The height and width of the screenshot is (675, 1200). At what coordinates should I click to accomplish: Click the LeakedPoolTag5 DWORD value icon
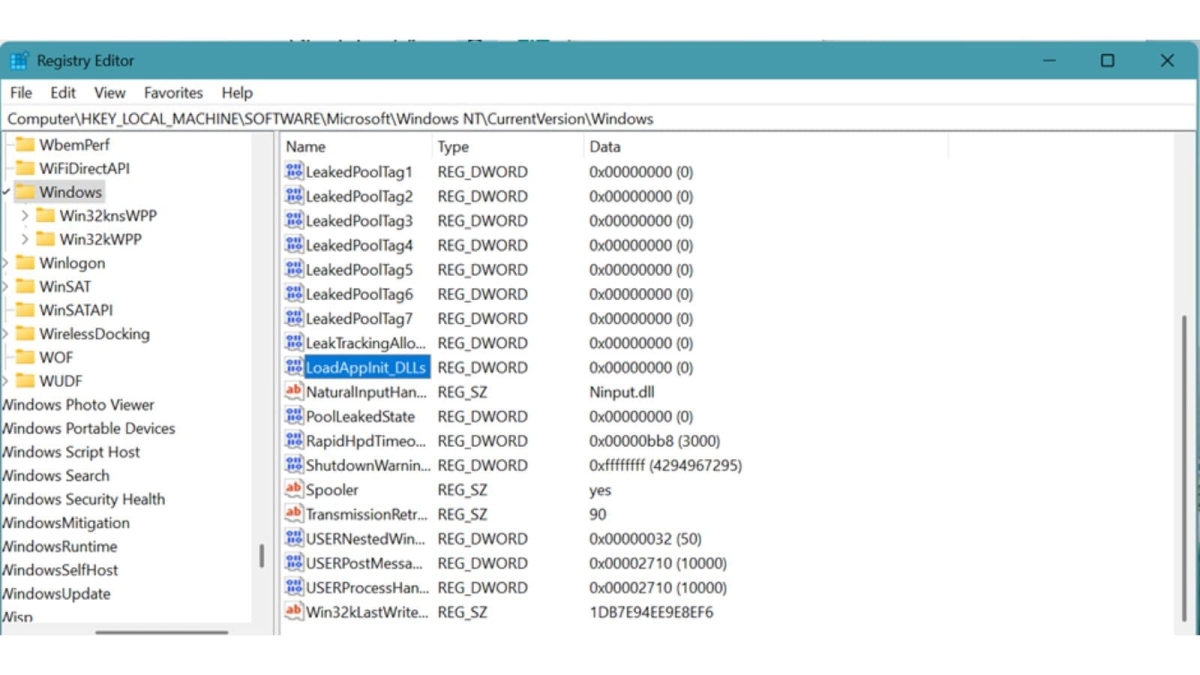click(294, 270)
